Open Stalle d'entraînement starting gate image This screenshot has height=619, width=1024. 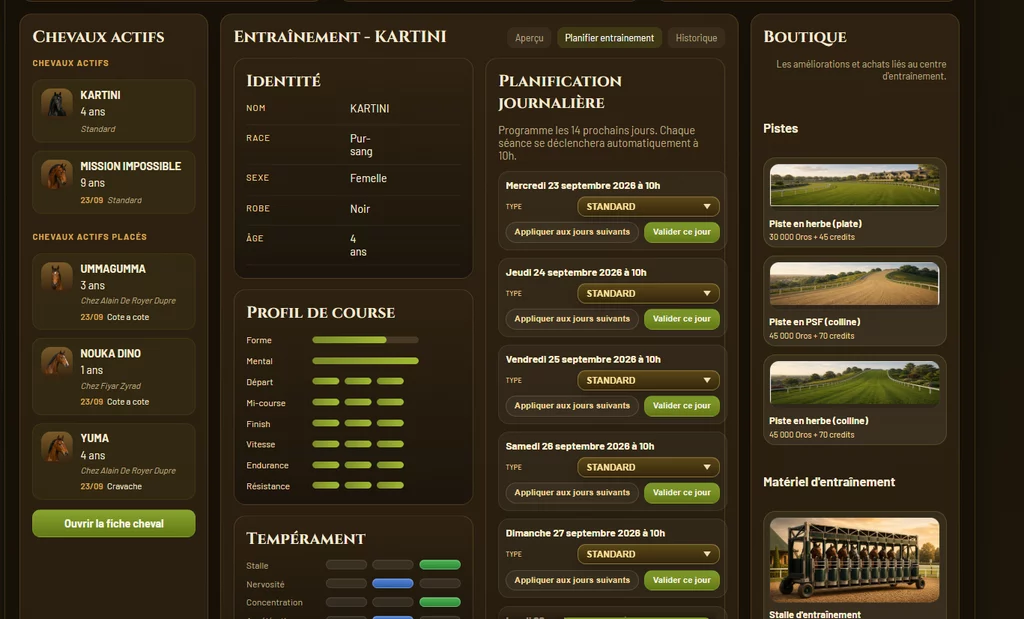coord(854,560)
